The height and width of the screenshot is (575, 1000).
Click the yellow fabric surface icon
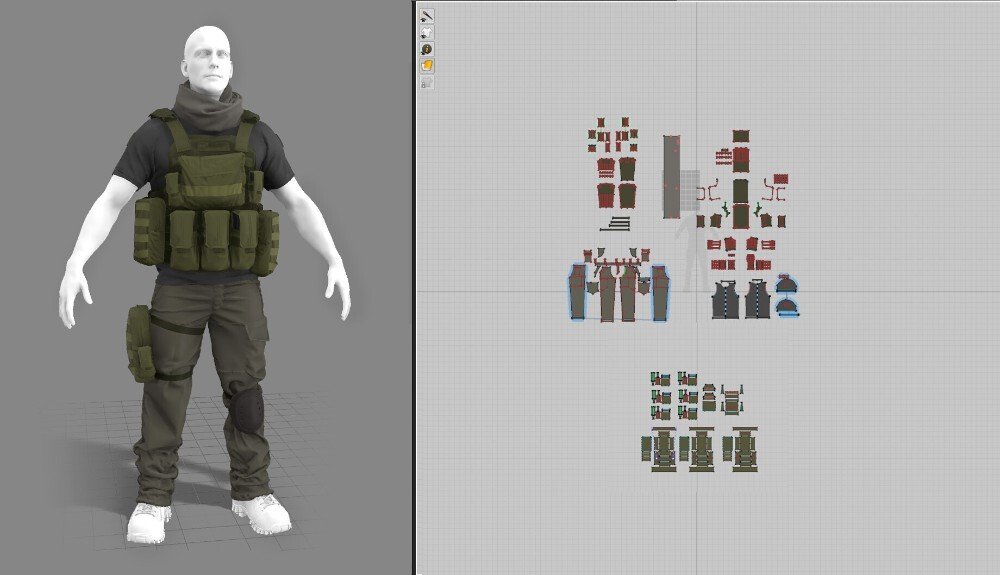[427, 65]
